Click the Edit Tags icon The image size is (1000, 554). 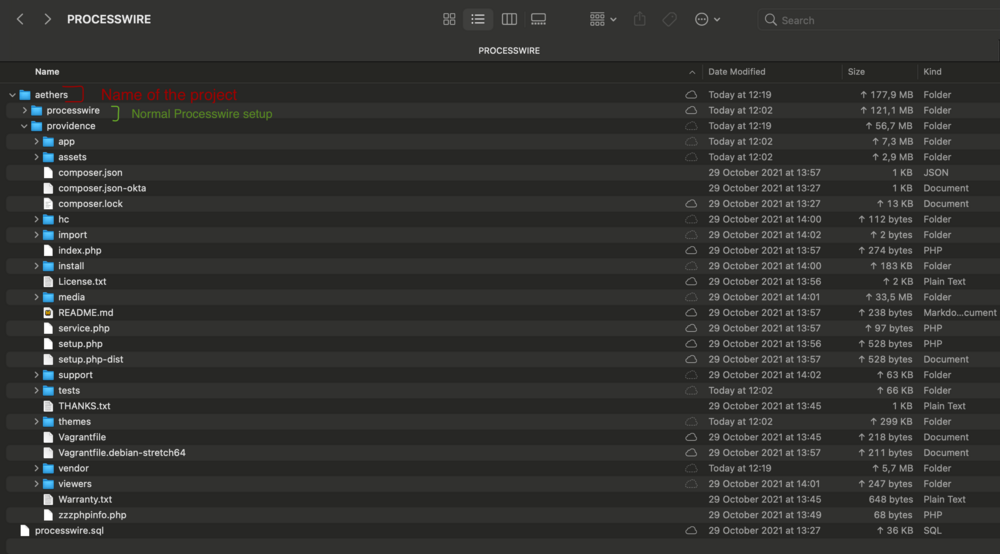(x=669, y=19)
